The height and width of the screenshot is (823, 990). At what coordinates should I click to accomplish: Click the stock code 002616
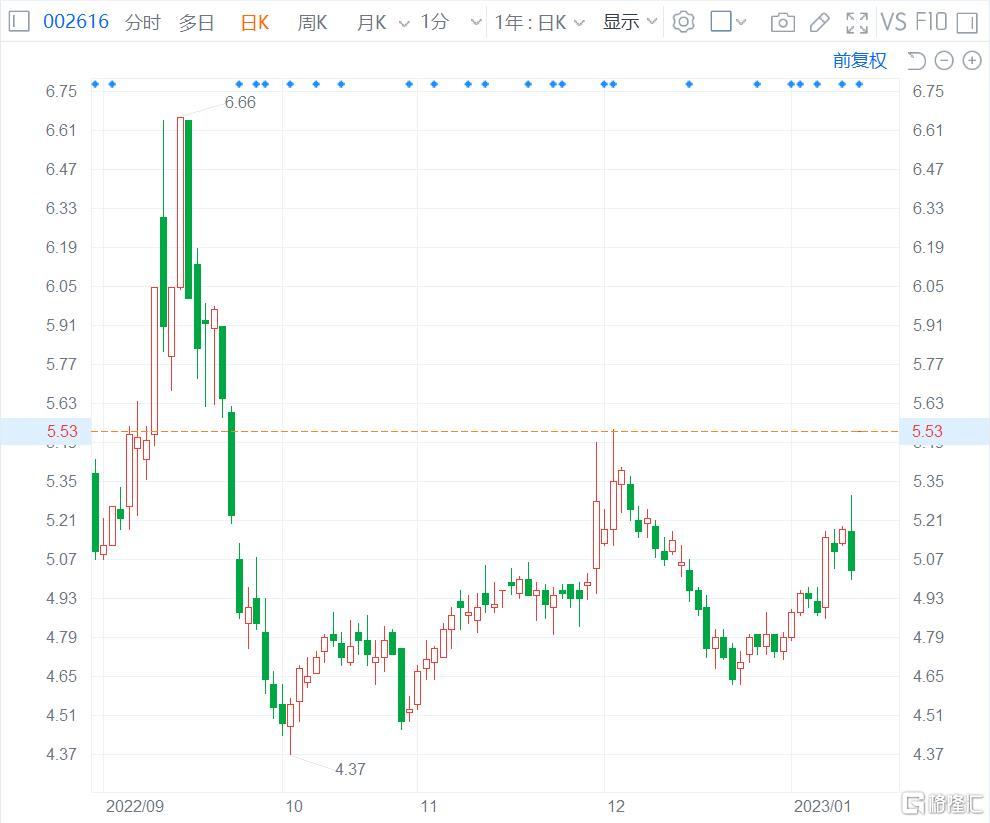pyautogui.click(x=76, y=22)
